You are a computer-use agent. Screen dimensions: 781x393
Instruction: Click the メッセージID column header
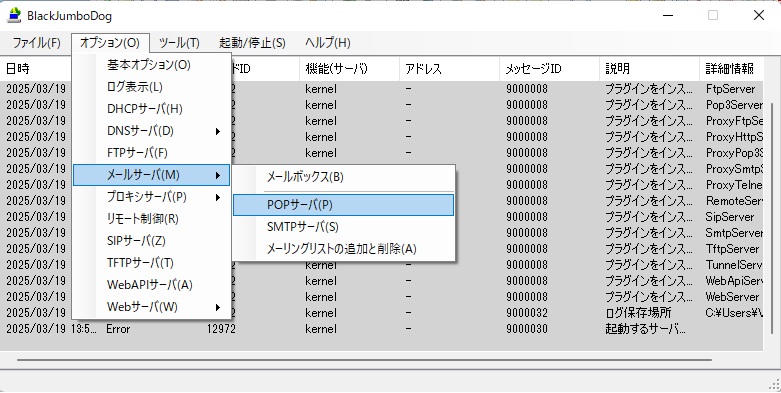click(x=549, y=69)
